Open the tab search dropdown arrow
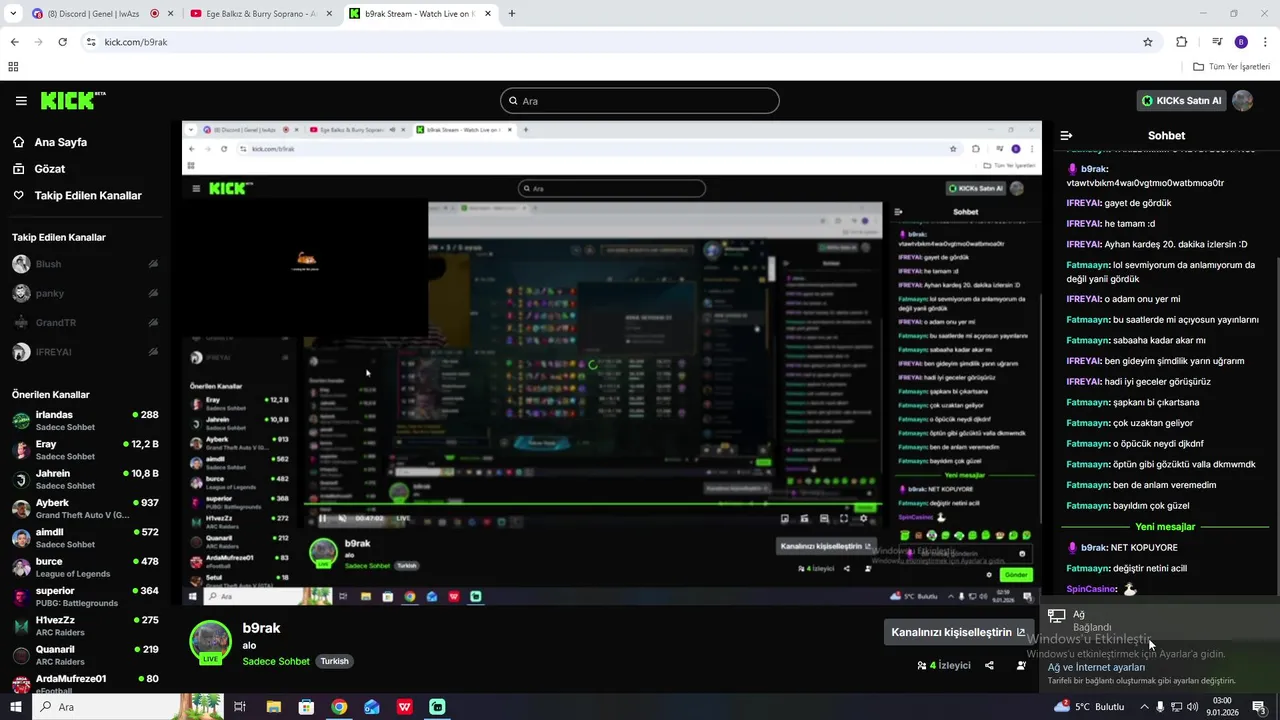The image size is (1280, 720). tap(13, 14)
